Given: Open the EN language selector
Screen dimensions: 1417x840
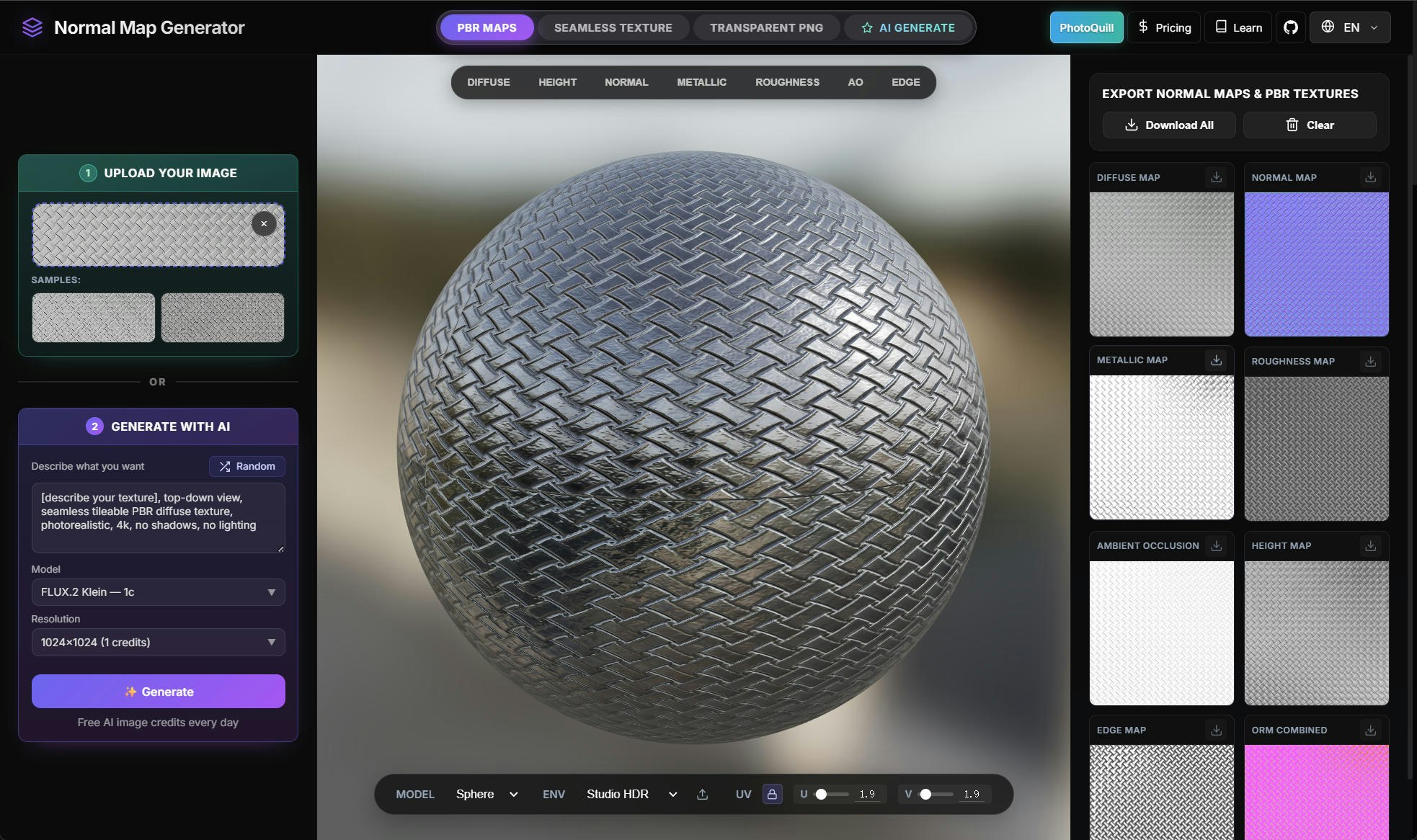Looking at the screenshot, I should tap(1349, 27).
